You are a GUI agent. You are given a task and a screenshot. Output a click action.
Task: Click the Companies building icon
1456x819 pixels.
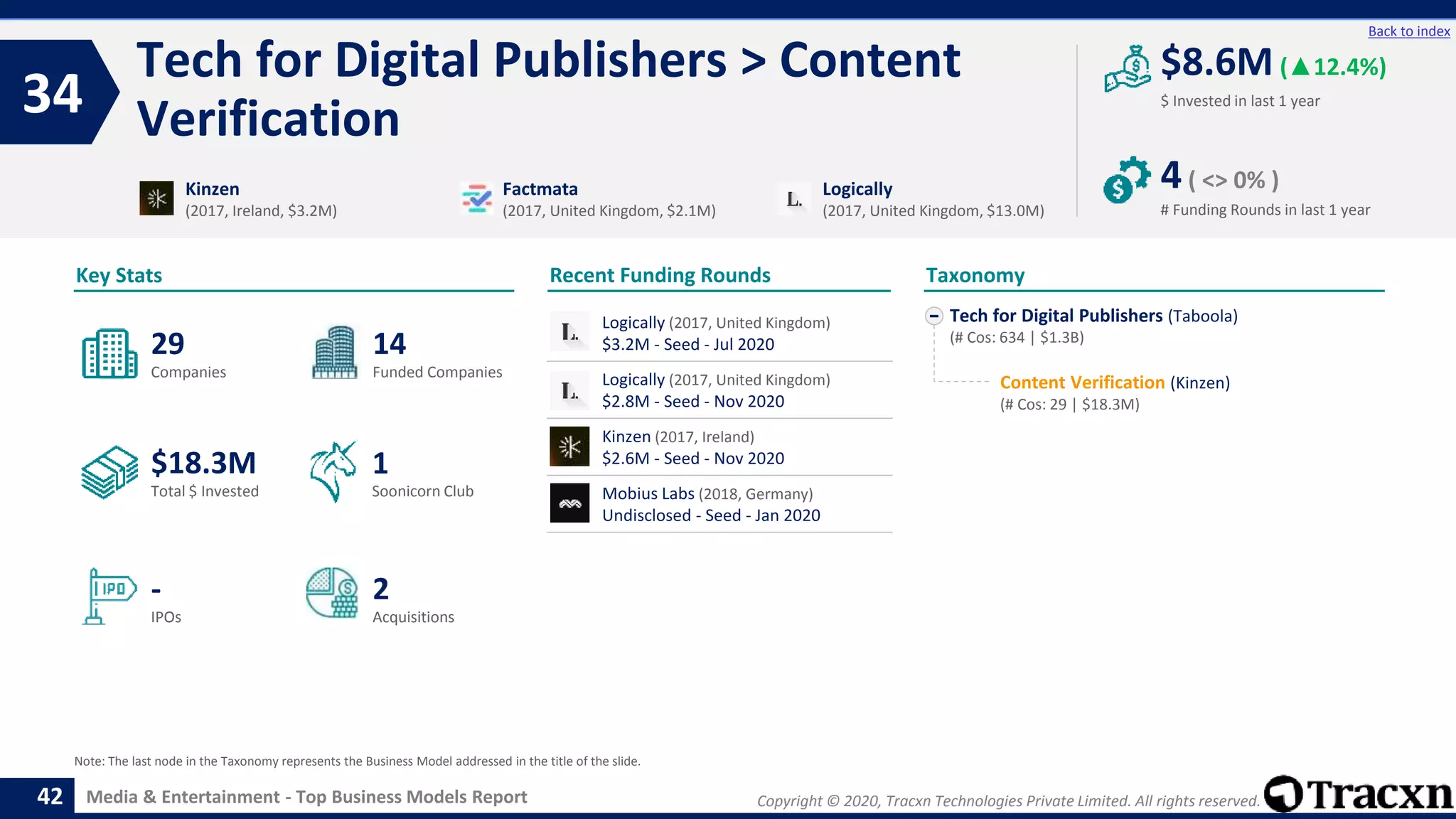tap(109, 353)
